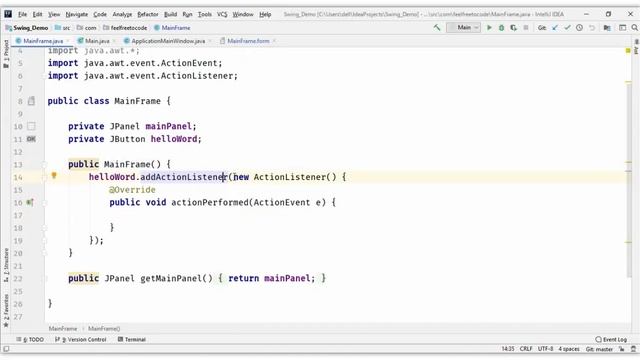The width and height of the screenshot is (640, 360).
Task: Collapse the actionPerformed method fold at line 16
Action: (44, 202)
